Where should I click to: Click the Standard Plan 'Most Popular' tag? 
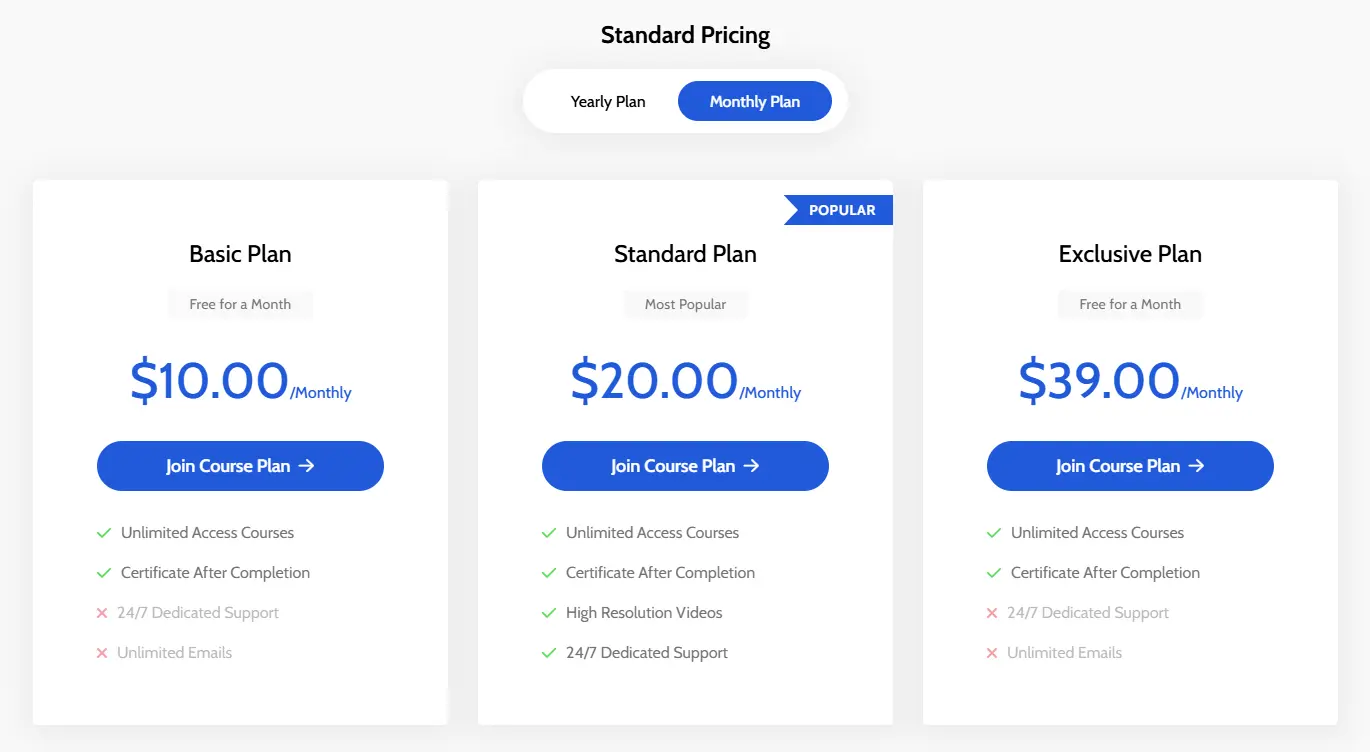tap(685, 304)
